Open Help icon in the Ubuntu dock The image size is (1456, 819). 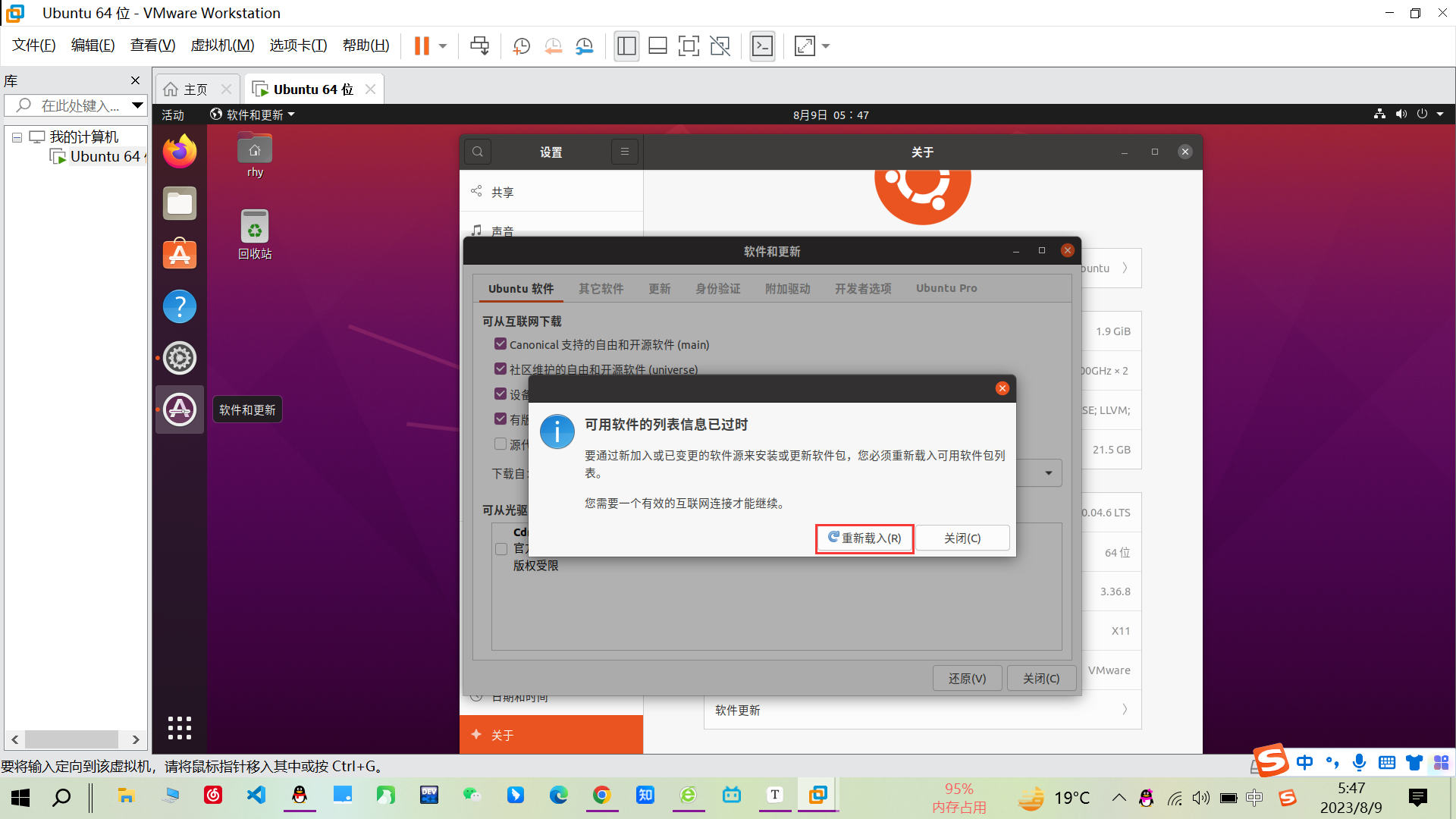(x=180, y=306)
